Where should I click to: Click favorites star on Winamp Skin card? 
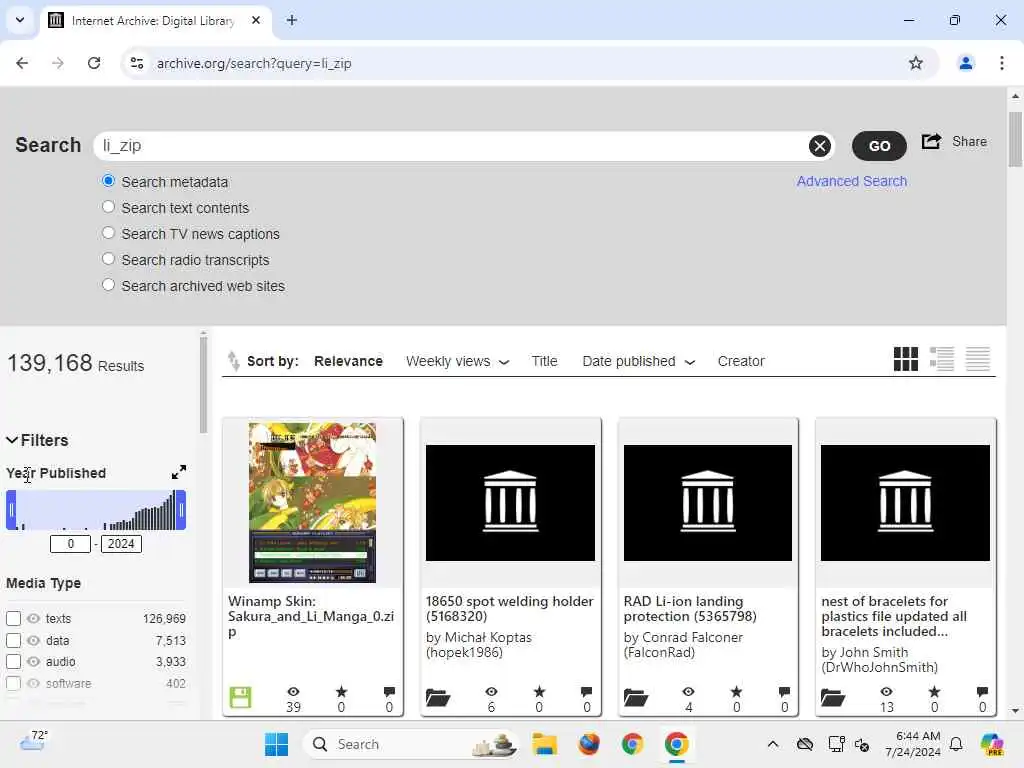point(341,692)
